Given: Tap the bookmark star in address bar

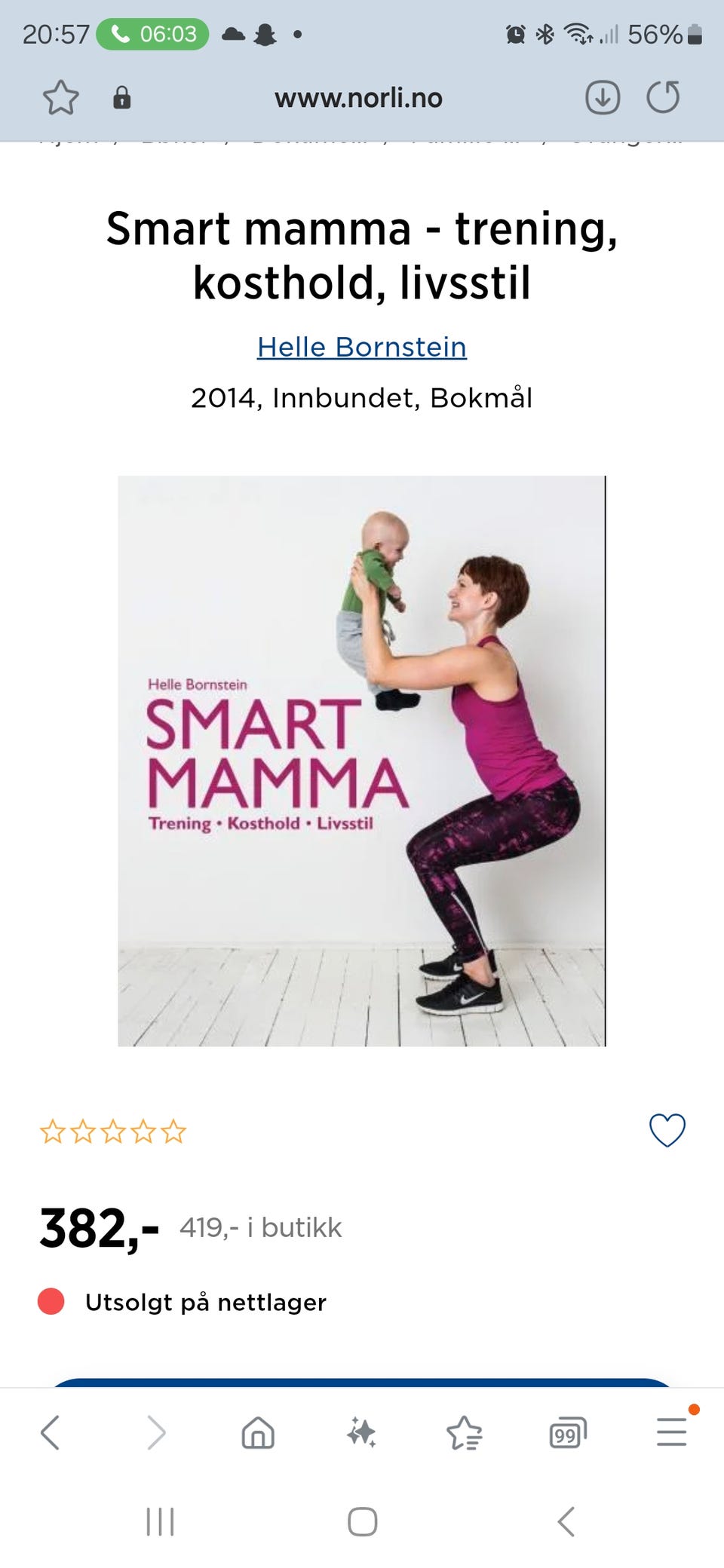Looking at the screenshot, I should tap(60, 98).
